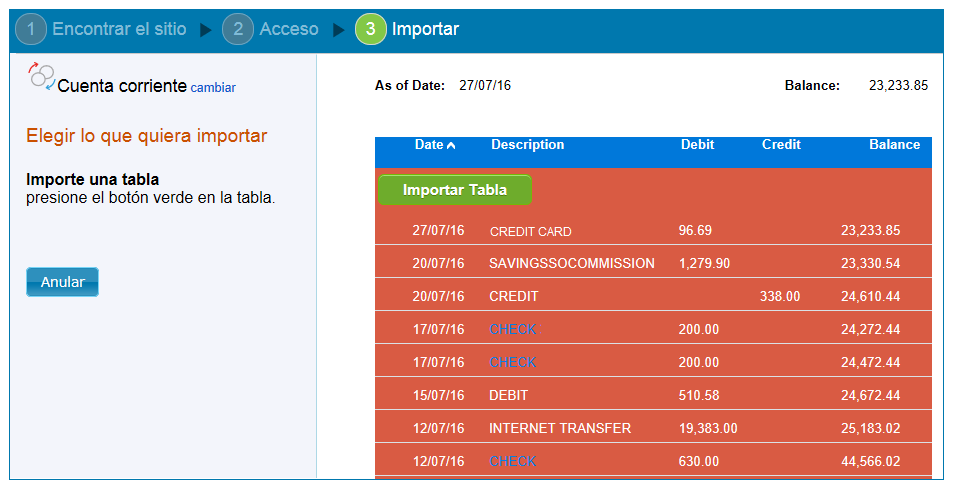Select the INTERNET TRANSFER transaction row
The image size is (955, 490).
pyautogui.click(x=560, y=428)
